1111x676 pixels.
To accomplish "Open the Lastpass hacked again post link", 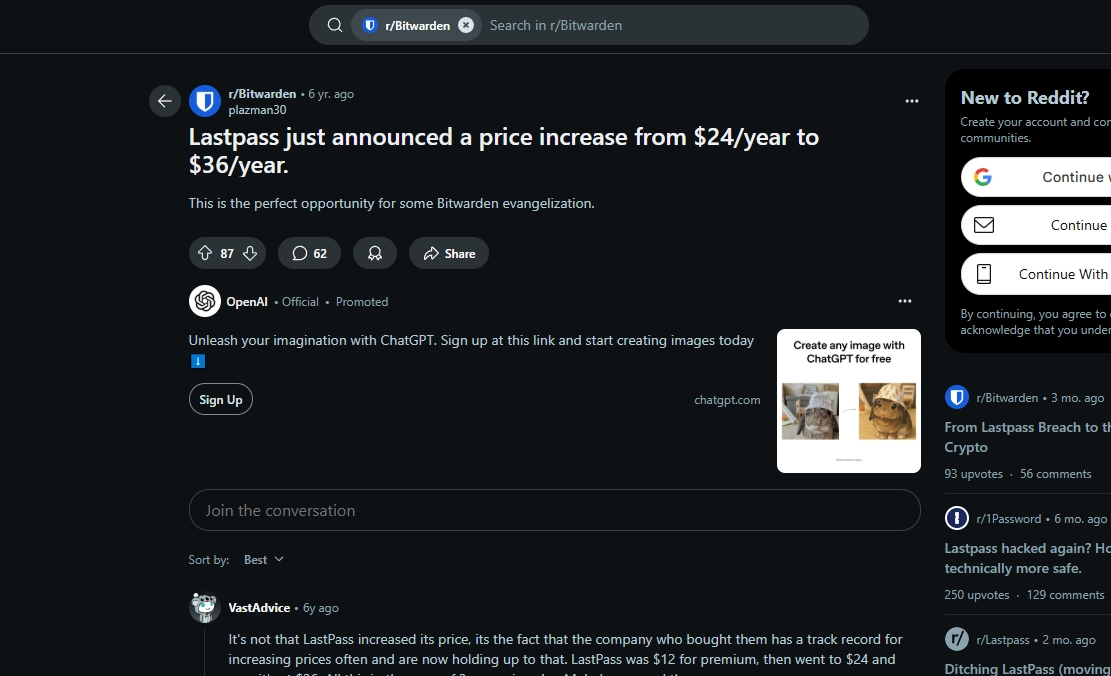I will pyautogui.click(x=1027, y=558).
